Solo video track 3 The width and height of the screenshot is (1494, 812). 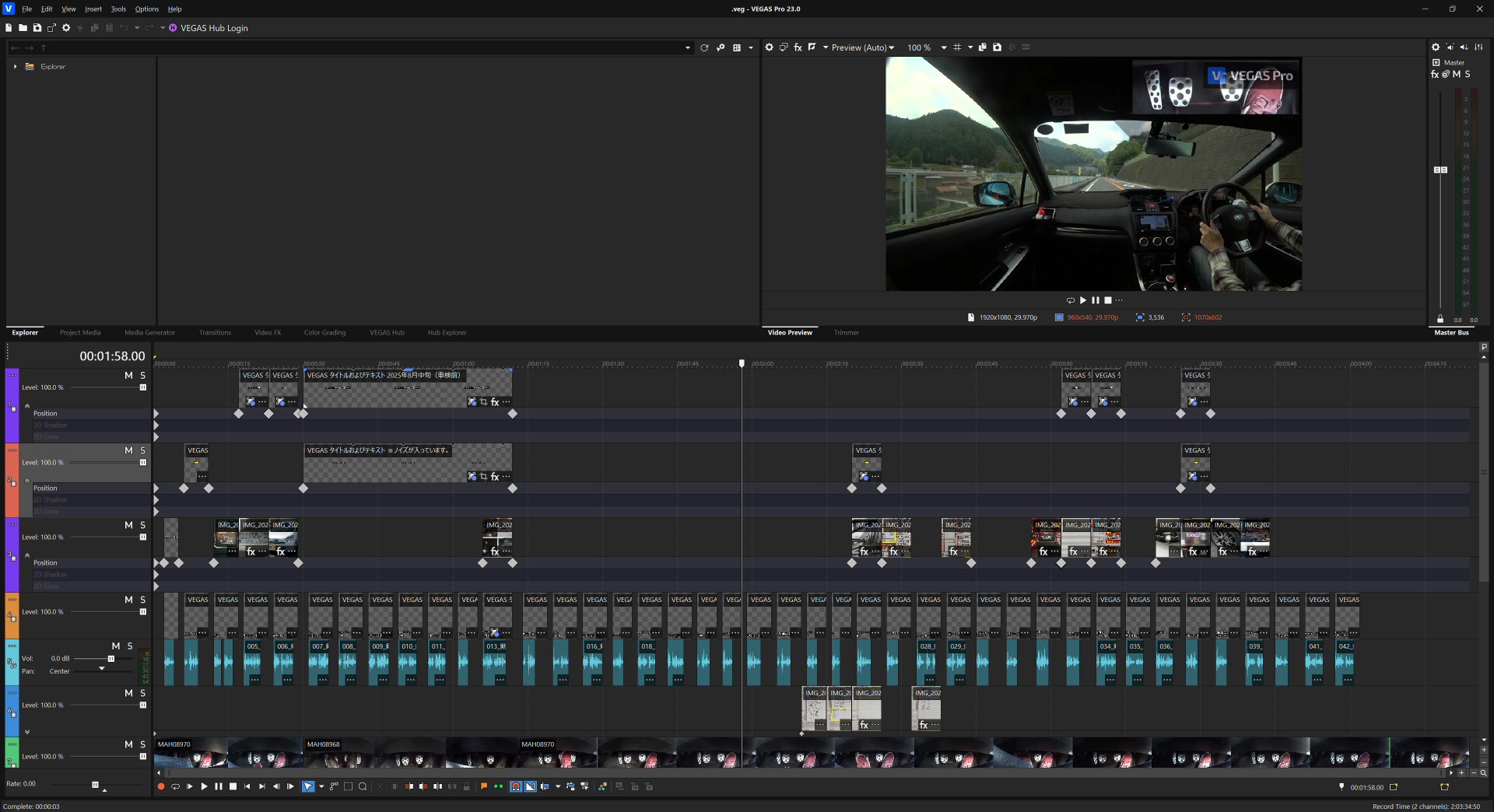[x=142, y=526]
